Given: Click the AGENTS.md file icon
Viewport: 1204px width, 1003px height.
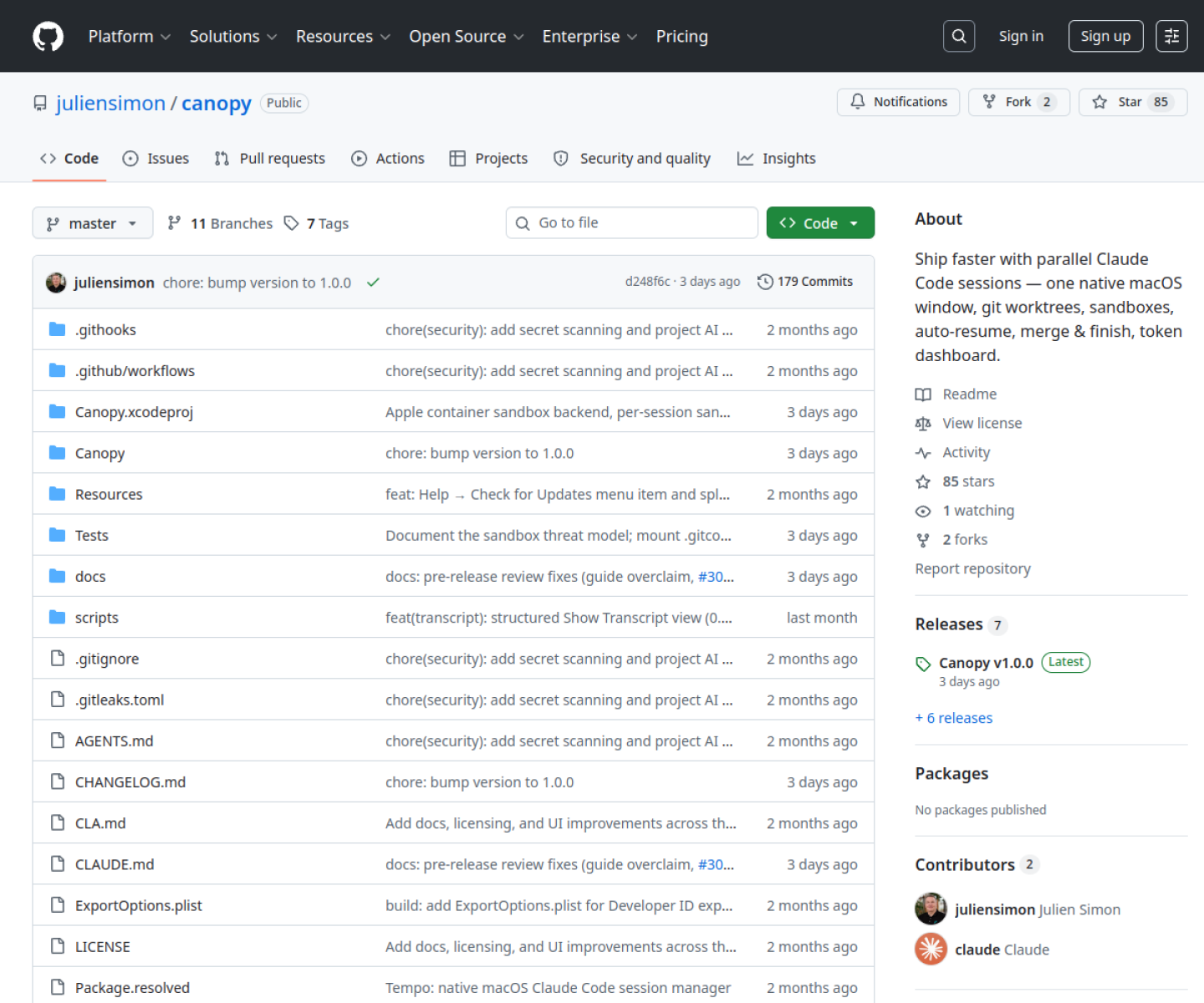Looking at the screenshot, I should pos(57,741).
